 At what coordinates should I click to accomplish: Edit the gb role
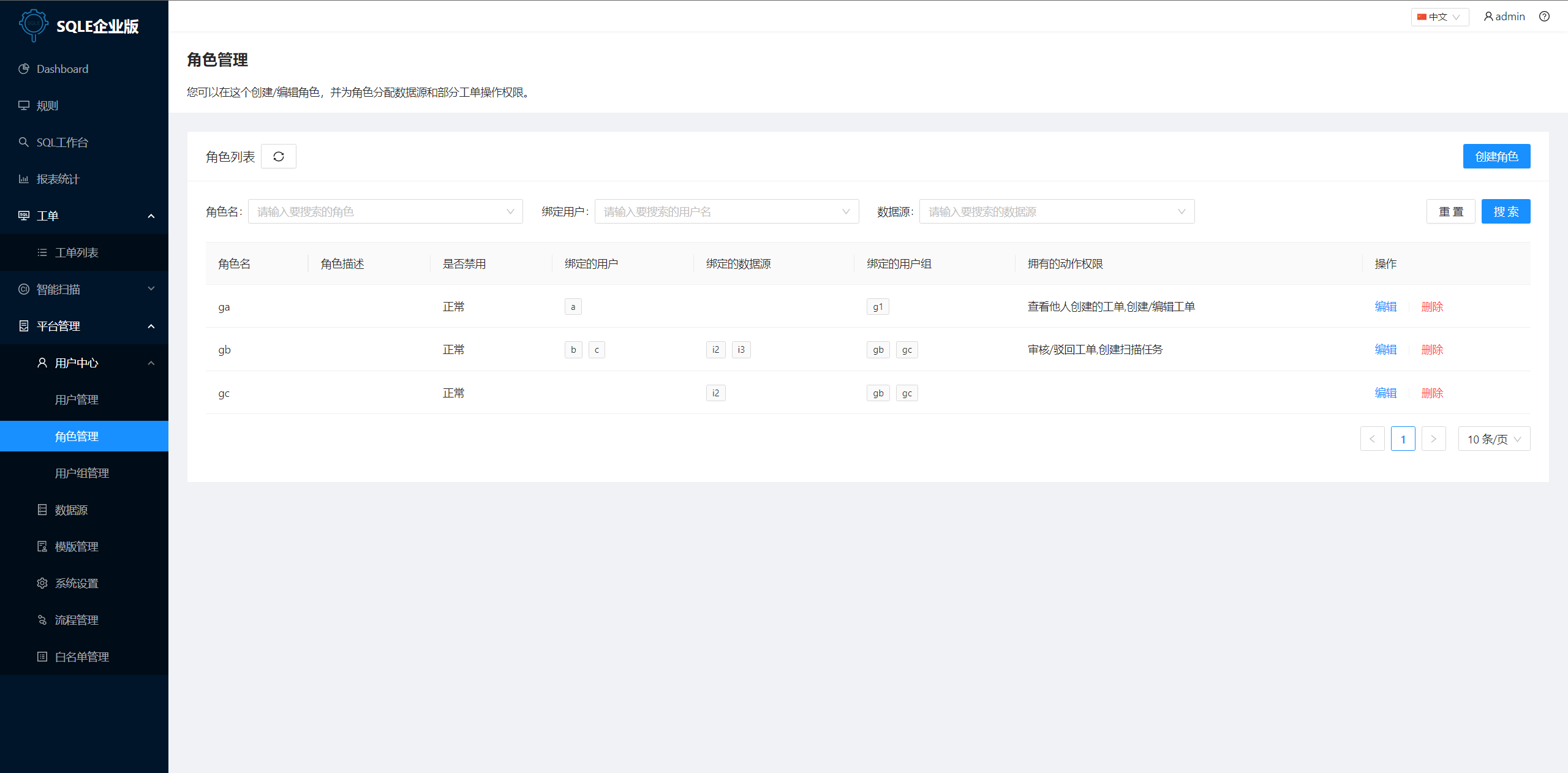pos(1385,349)
